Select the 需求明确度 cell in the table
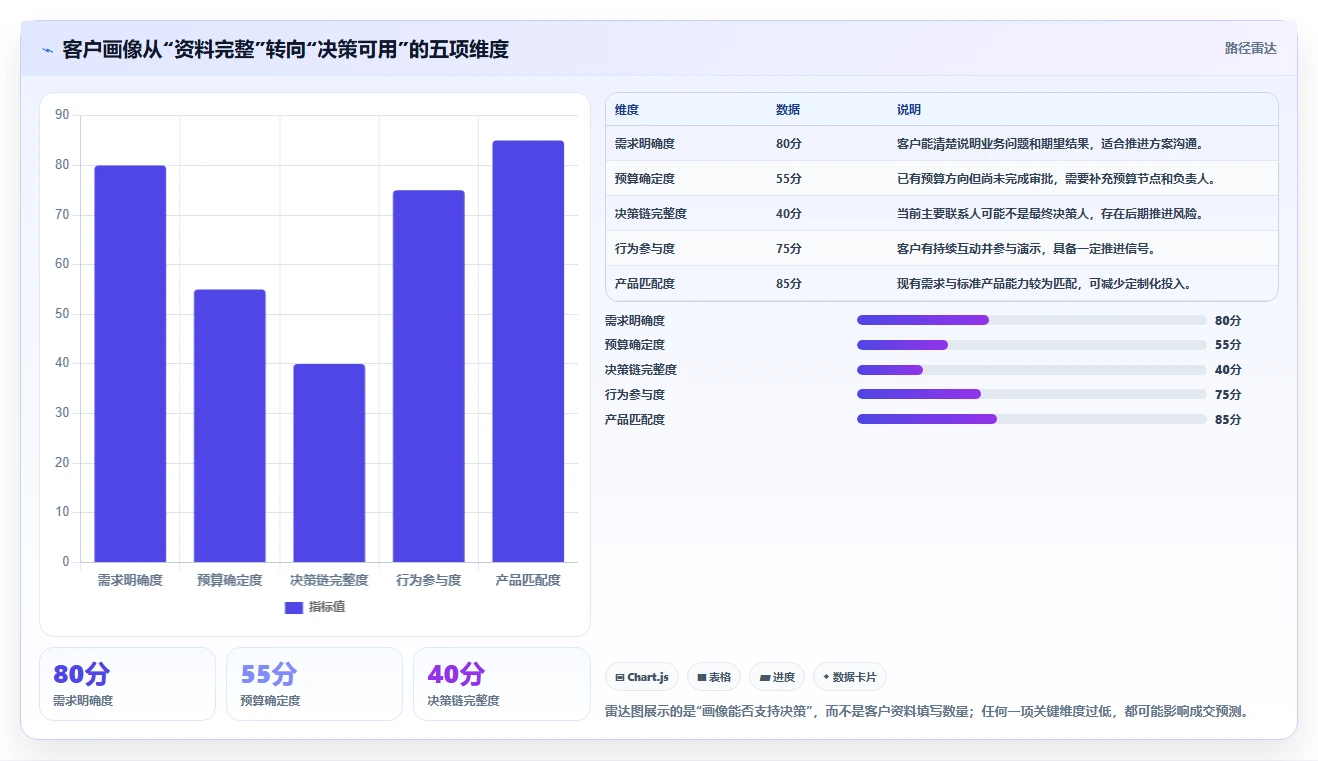The image size is (1318, 761). point(645,144)
